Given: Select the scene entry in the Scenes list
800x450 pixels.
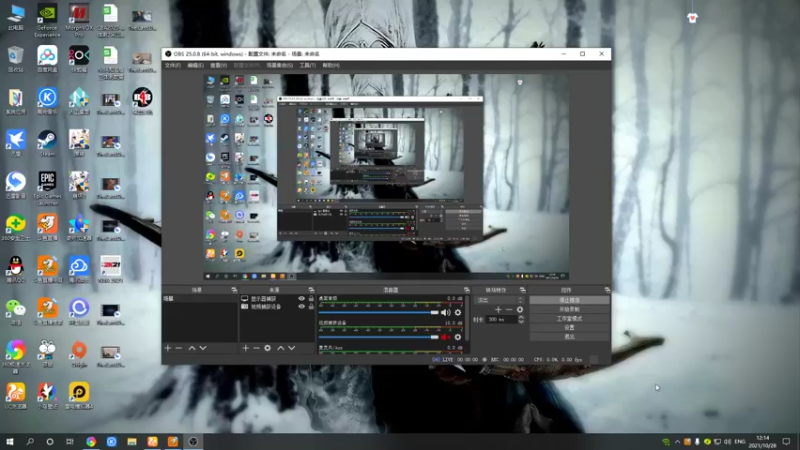Looking at the screenshot, I should (x=200, y=298).
